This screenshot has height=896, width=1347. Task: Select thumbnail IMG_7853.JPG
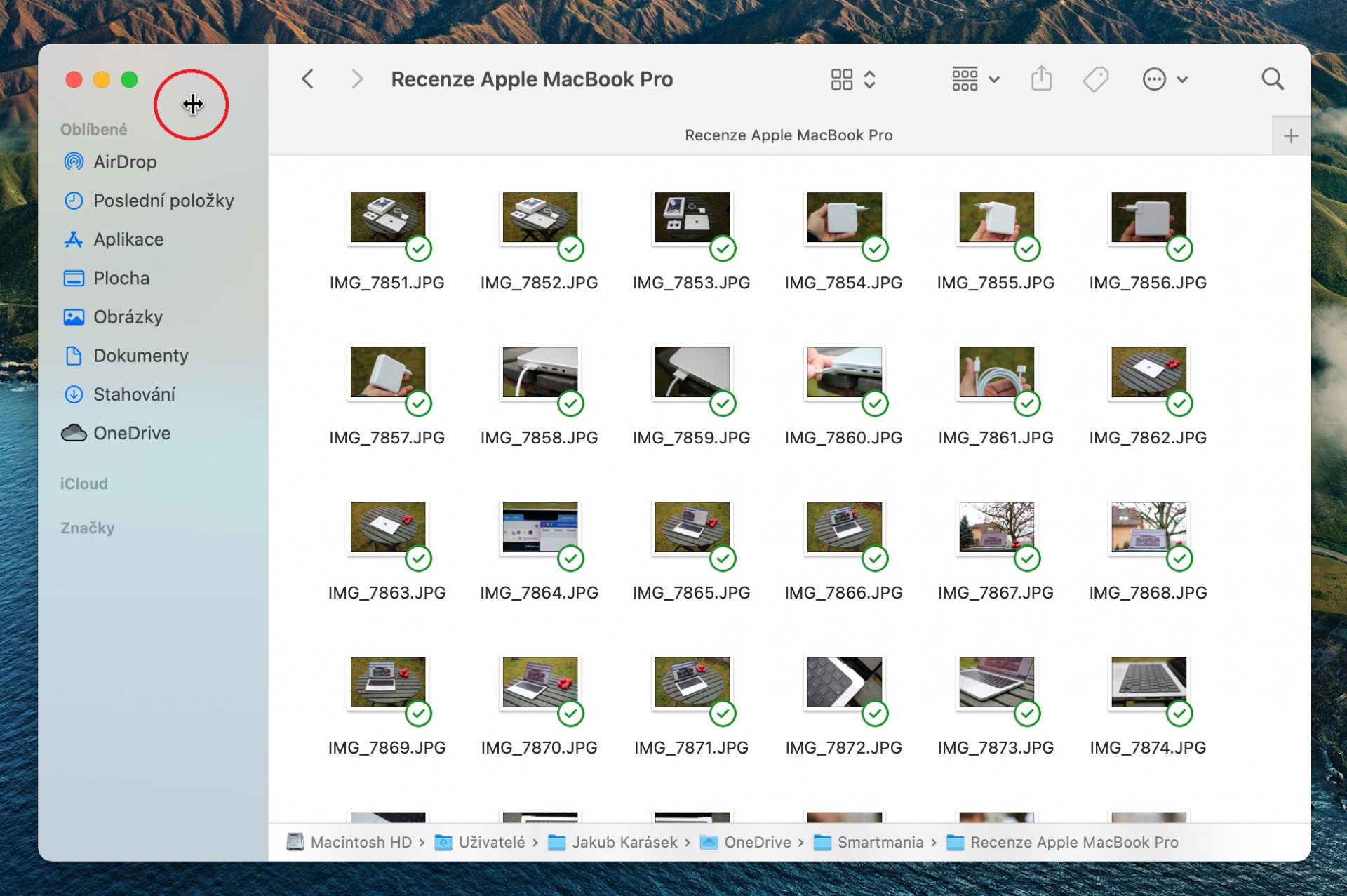pyautogui.click(x=692, y=217)
